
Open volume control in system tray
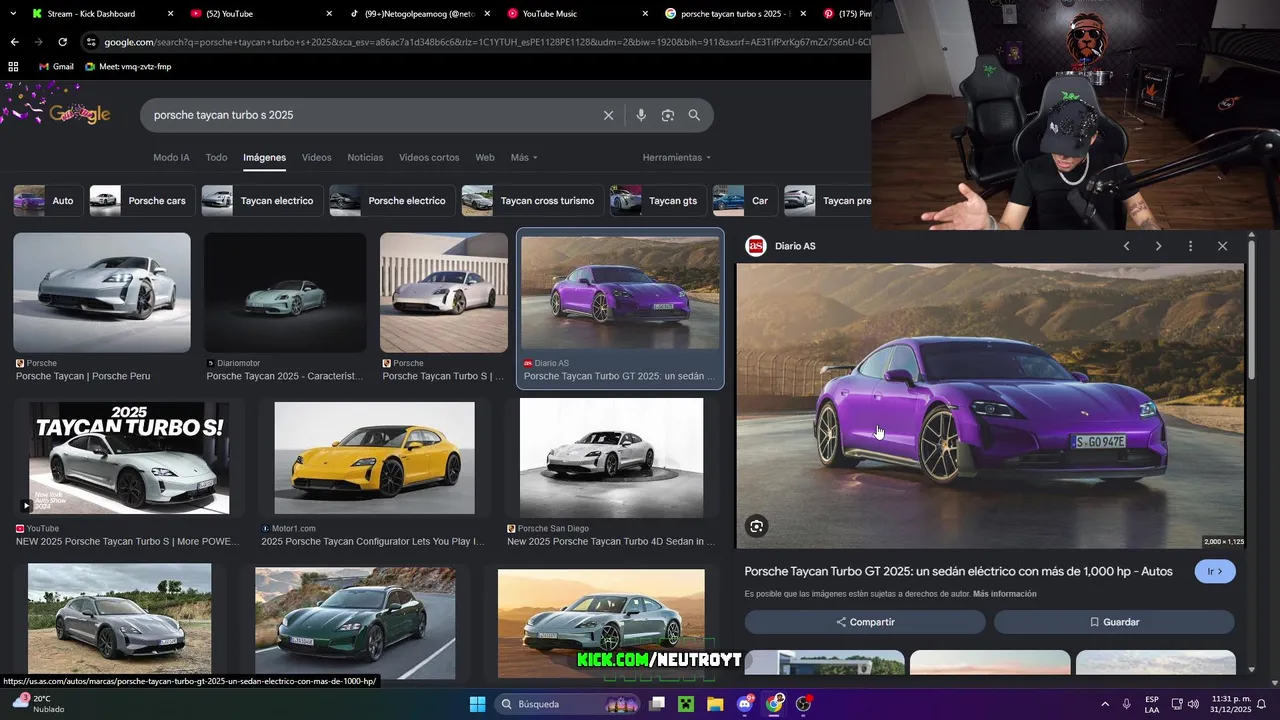click(x=1193, y=704)
